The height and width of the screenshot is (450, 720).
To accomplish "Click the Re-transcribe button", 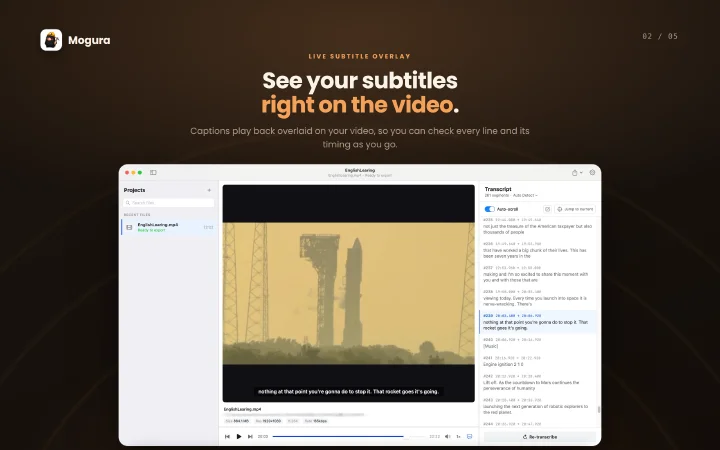I will pyautogui.click(x=540, y=437).
